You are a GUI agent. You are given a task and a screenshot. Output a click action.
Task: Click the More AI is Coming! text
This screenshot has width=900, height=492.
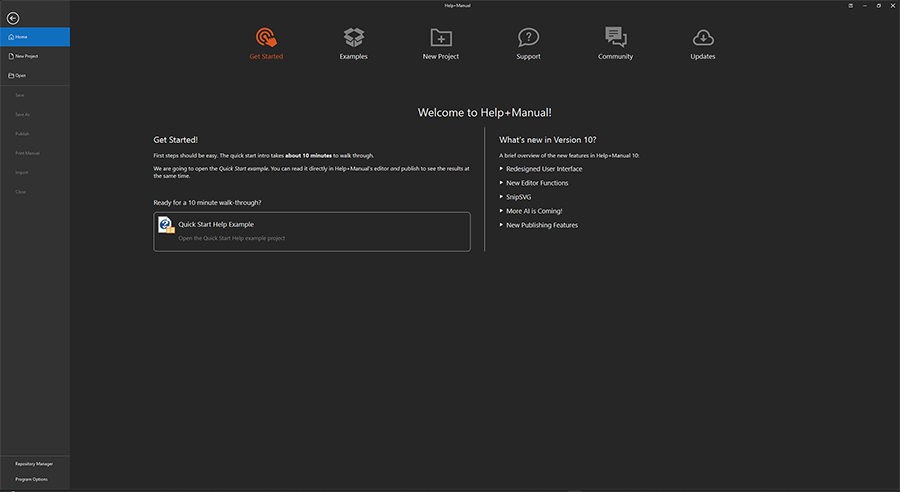[x=534, y=211]
